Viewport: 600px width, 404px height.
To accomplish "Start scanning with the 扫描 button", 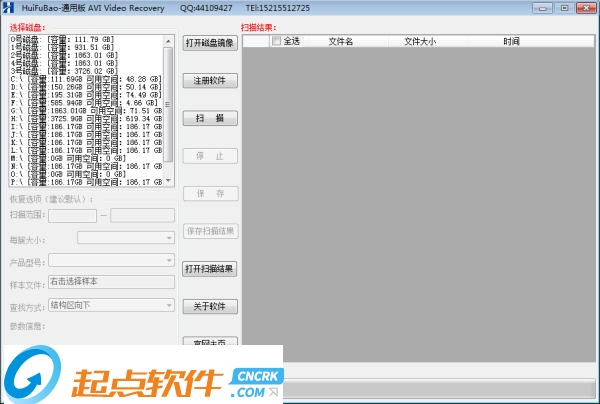I will point(210,118).
